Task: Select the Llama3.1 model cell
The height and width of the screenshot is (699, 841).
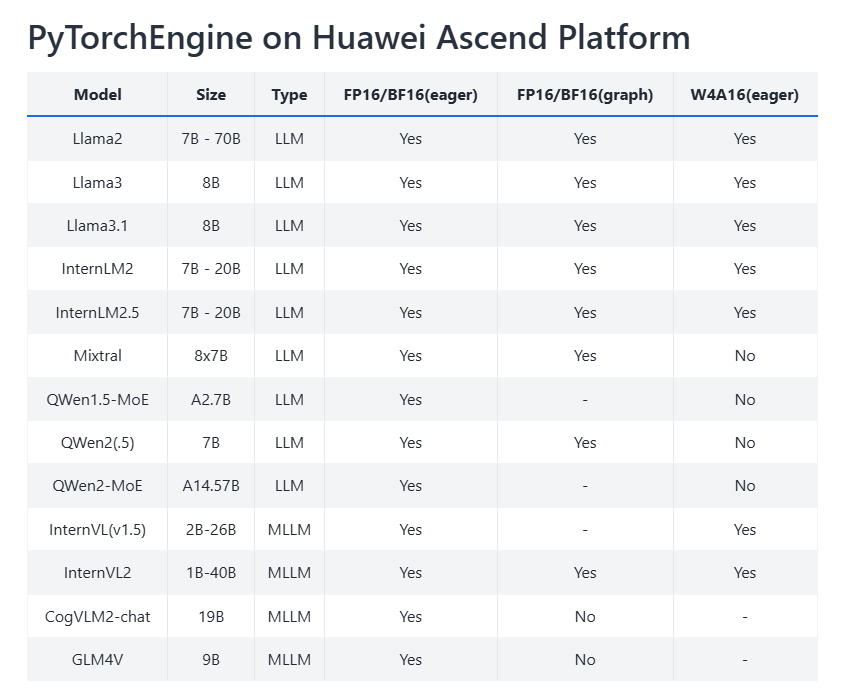Action: (98, 225)
